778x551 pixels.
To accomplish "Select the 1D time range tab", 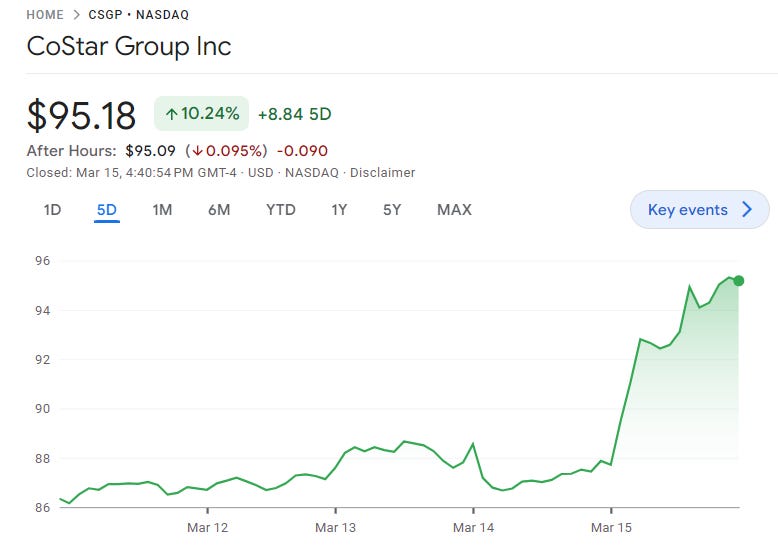I will tap(52, 210).
